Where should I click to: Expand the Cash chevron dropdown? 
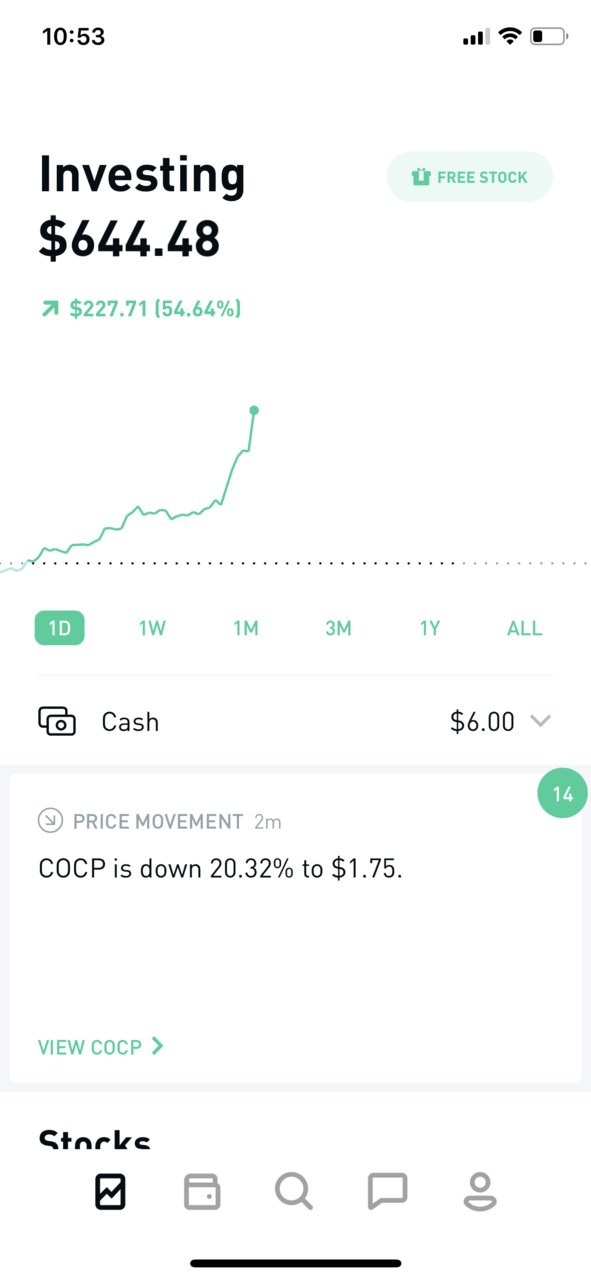pos(540,721)
